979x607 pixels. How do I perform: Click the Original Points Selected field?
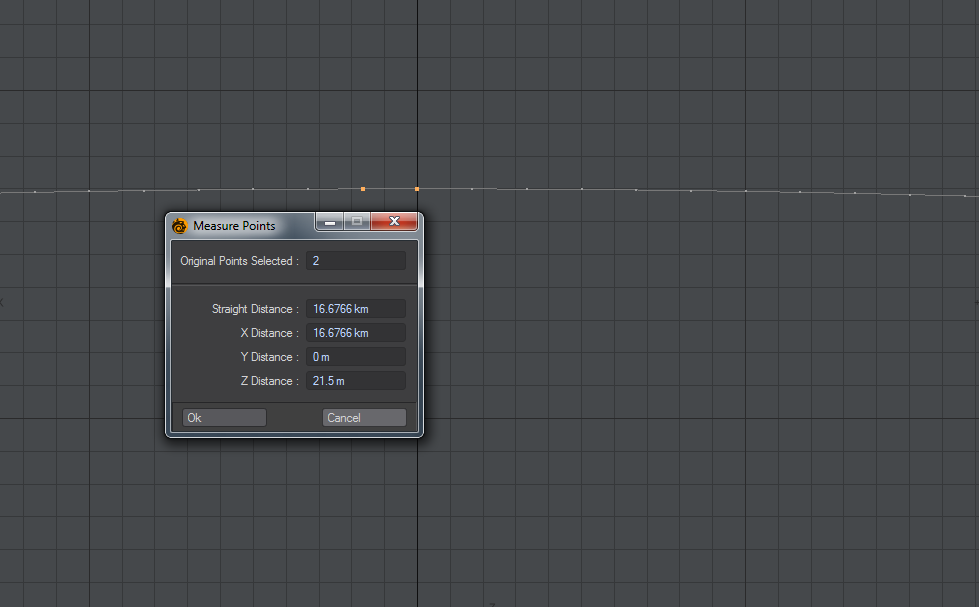click(x=355, y=260)
